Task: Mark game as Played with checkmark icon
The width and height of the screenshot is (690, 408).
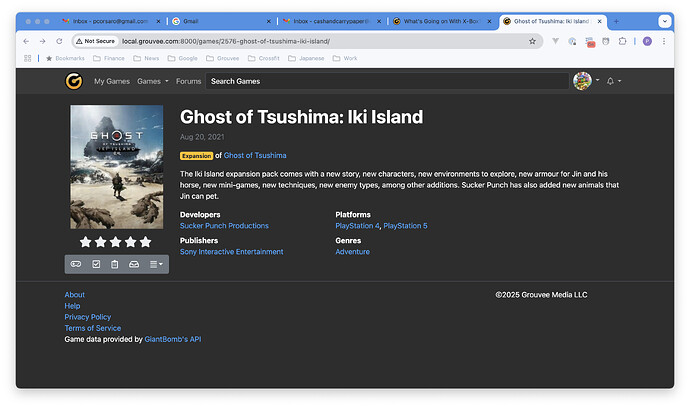Action: (x=96, y=264)
